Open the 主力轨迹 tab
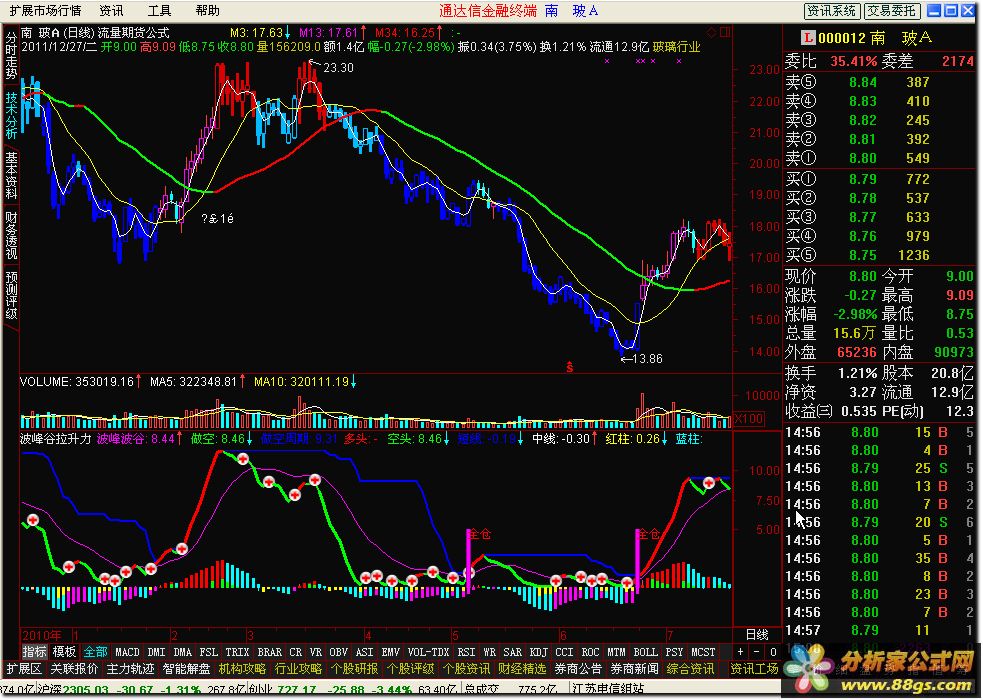Viewport: 983px width, 700px height. point(130,669)
